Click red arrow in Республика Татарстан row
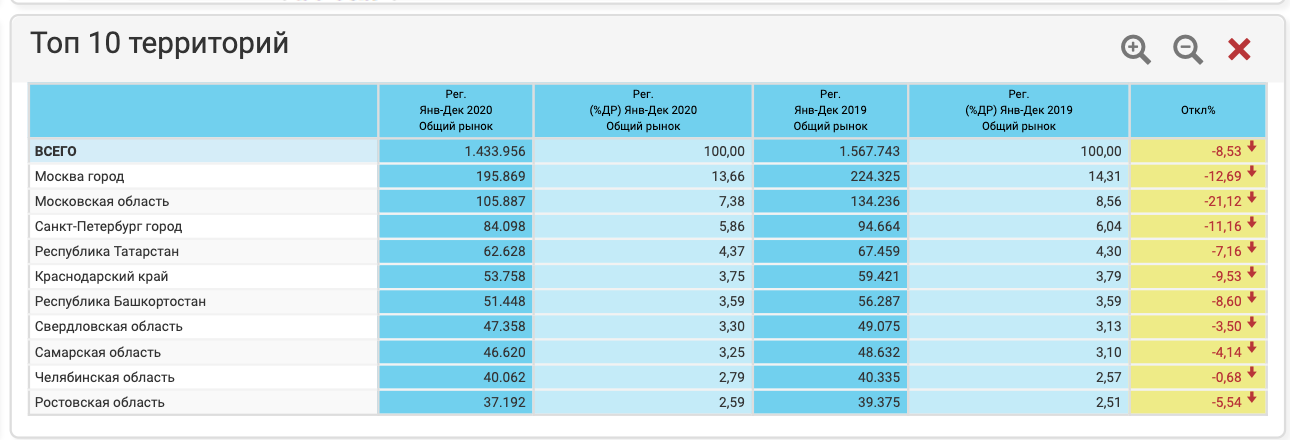1290x440 pixels. click(1251, 249)
